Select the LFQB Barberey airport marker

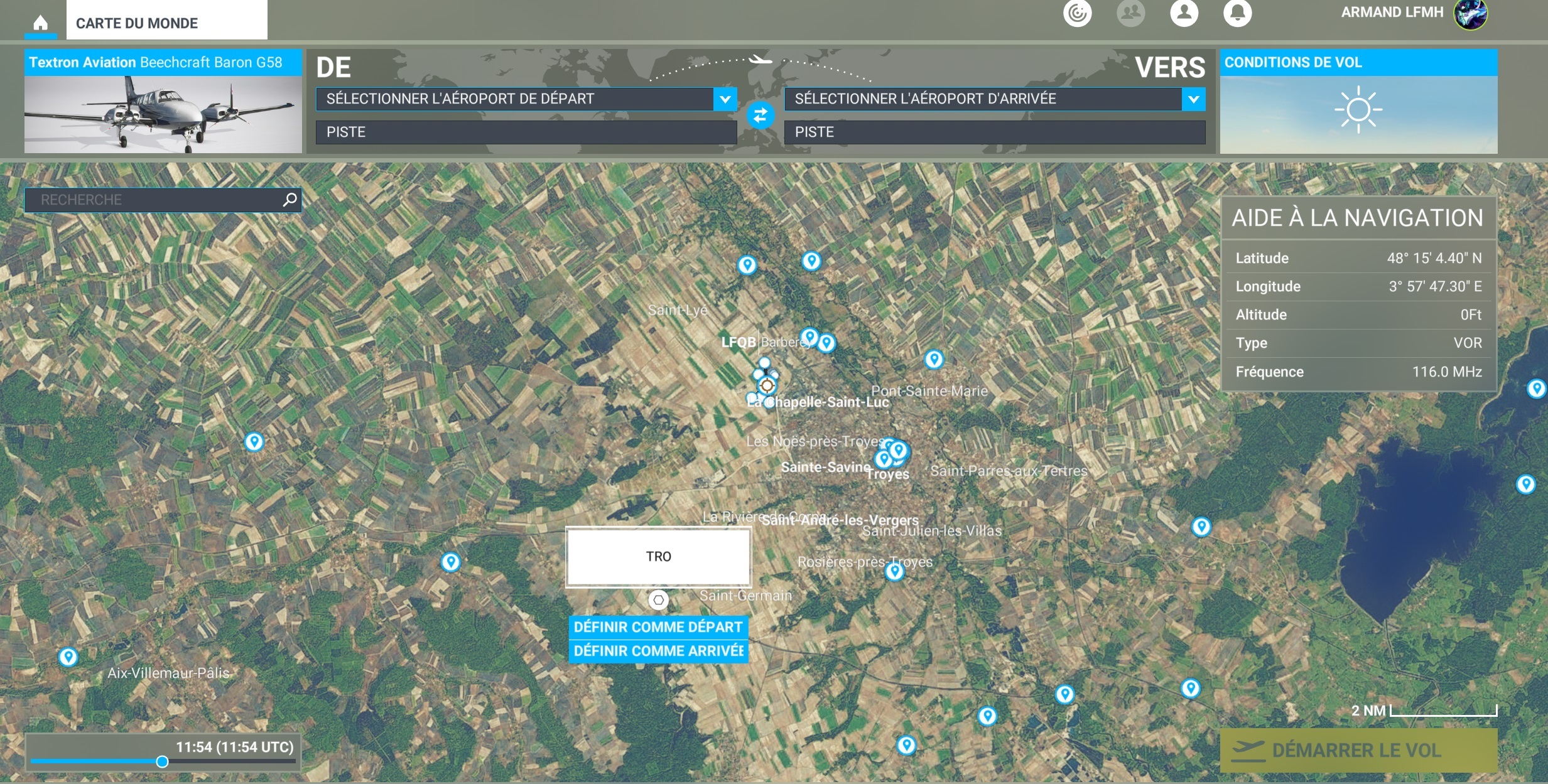click(767, 385)
